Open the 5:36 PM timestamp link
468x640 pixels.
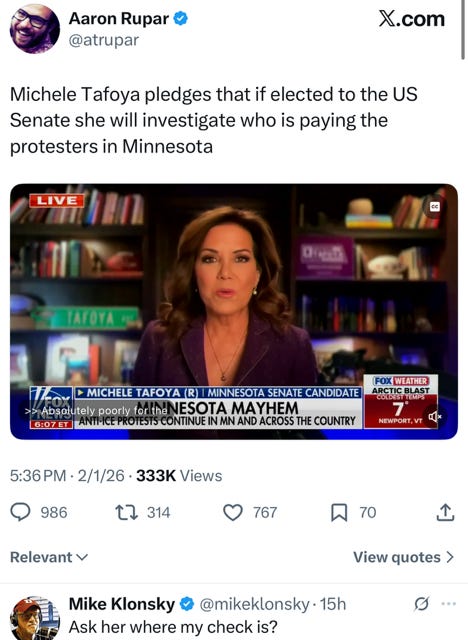(x=38, y=476)
